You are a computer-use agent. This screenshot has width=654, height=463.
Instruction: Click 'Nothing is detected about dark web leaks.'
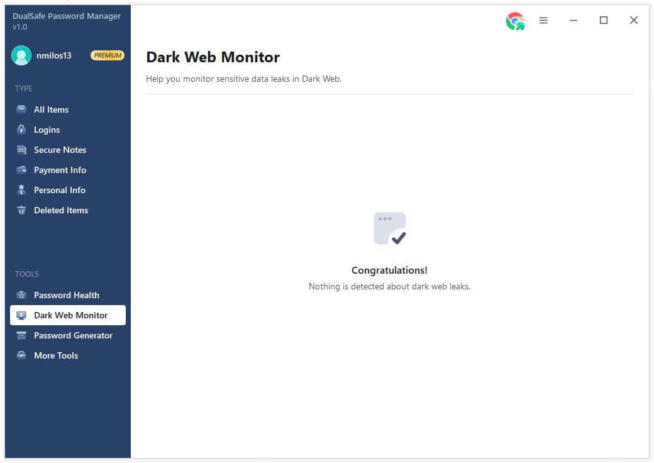(x=389, y=287)
